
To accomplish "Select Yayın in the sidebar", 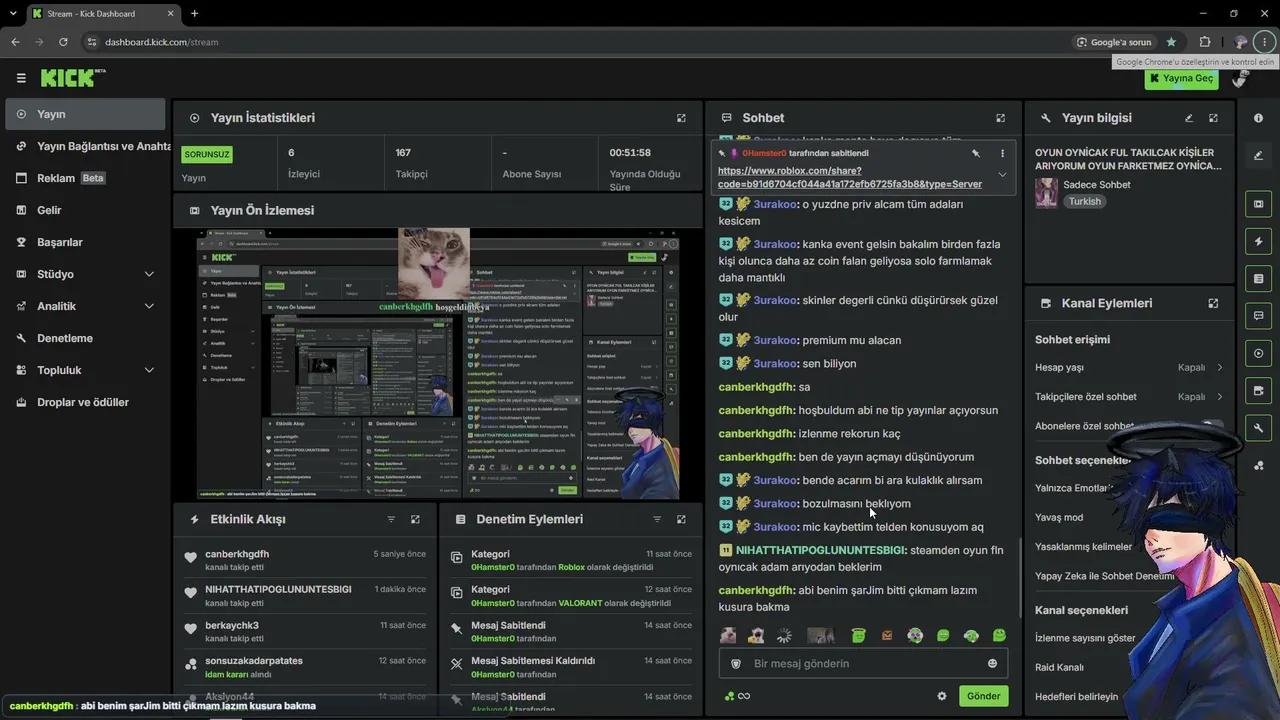I will tap(85, 114).
